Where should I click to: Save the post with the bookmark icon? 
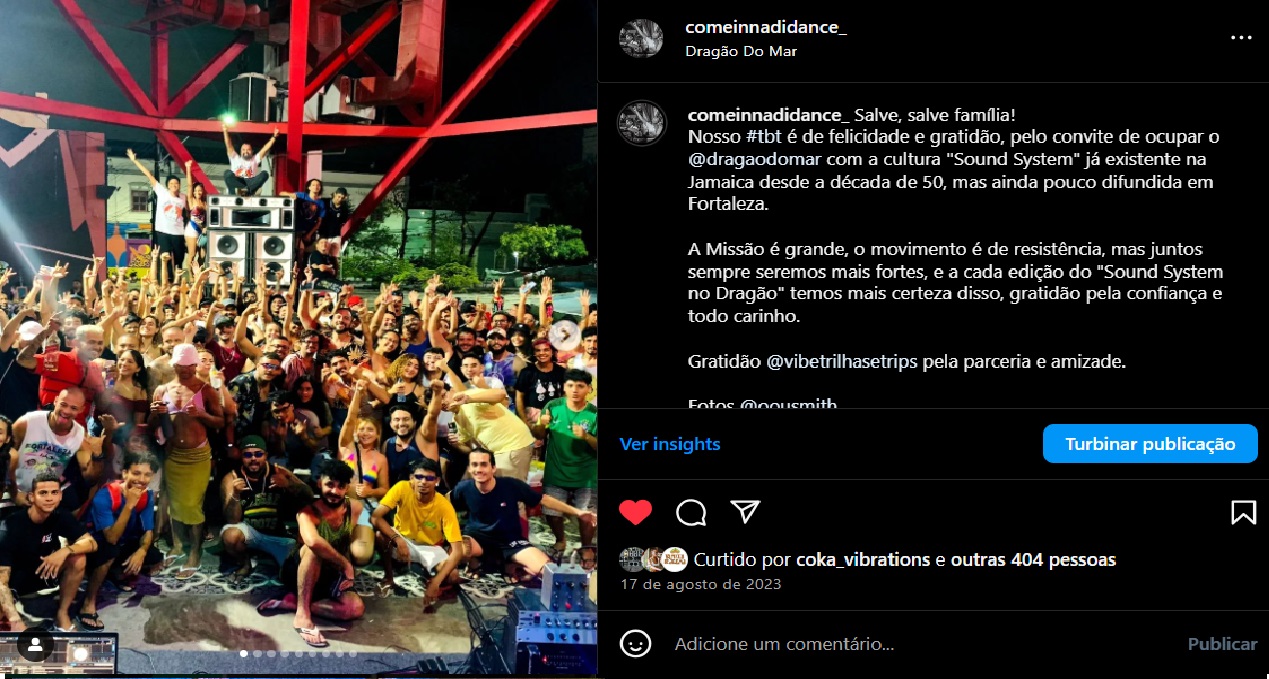pyautogui.click(x=1243, y=512)
